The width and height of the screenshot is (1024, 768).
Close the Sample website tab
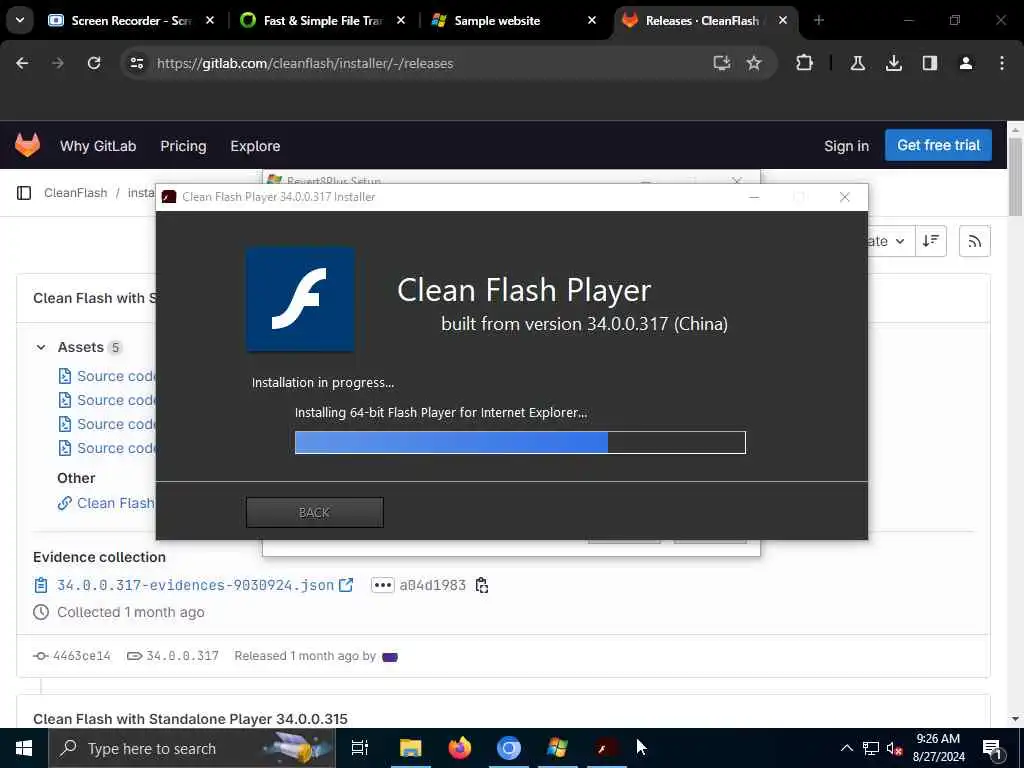tap(592, 20)
